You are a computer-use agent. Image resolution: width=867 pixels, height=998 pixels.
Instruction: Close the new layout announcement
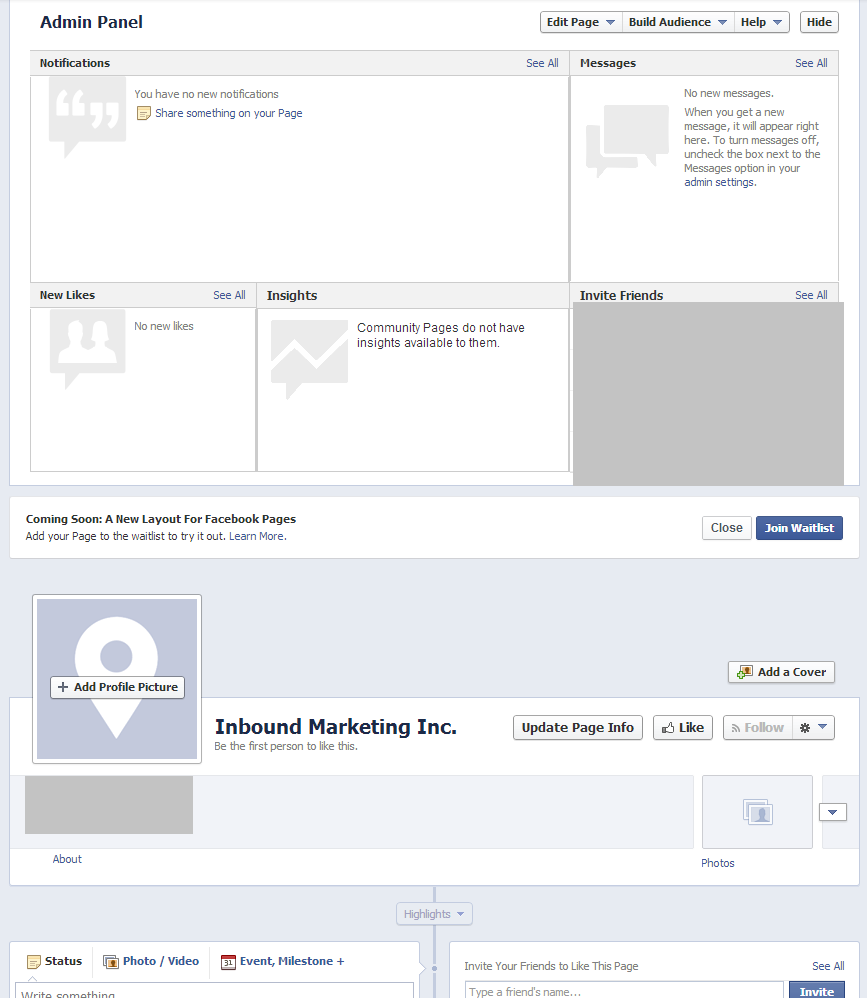pos(726,528)
